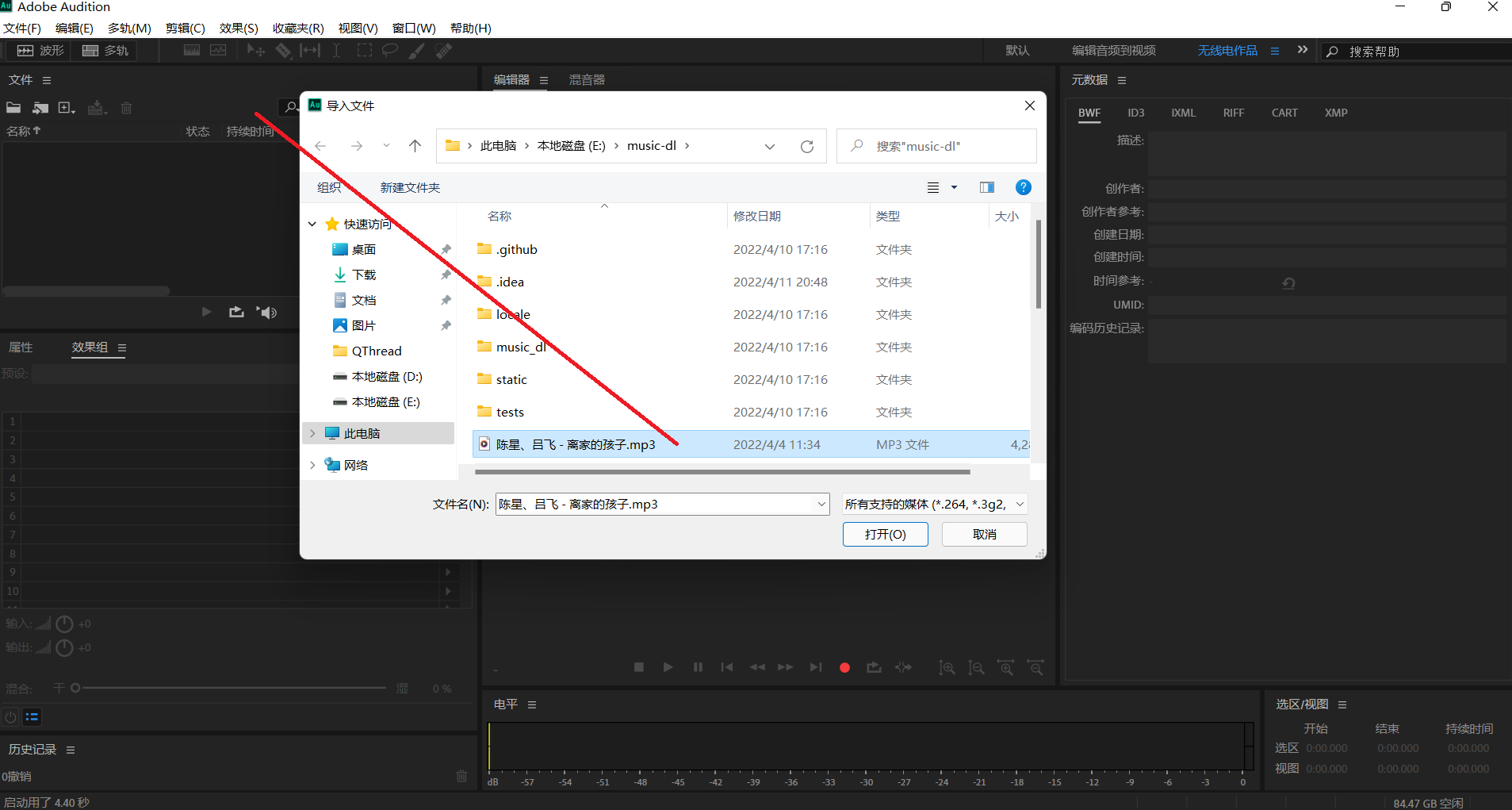The width and height of the screenshot is (1512, 810).
Task: Click the Mix (混合) dry/wet slider
Action: [230, 689]
